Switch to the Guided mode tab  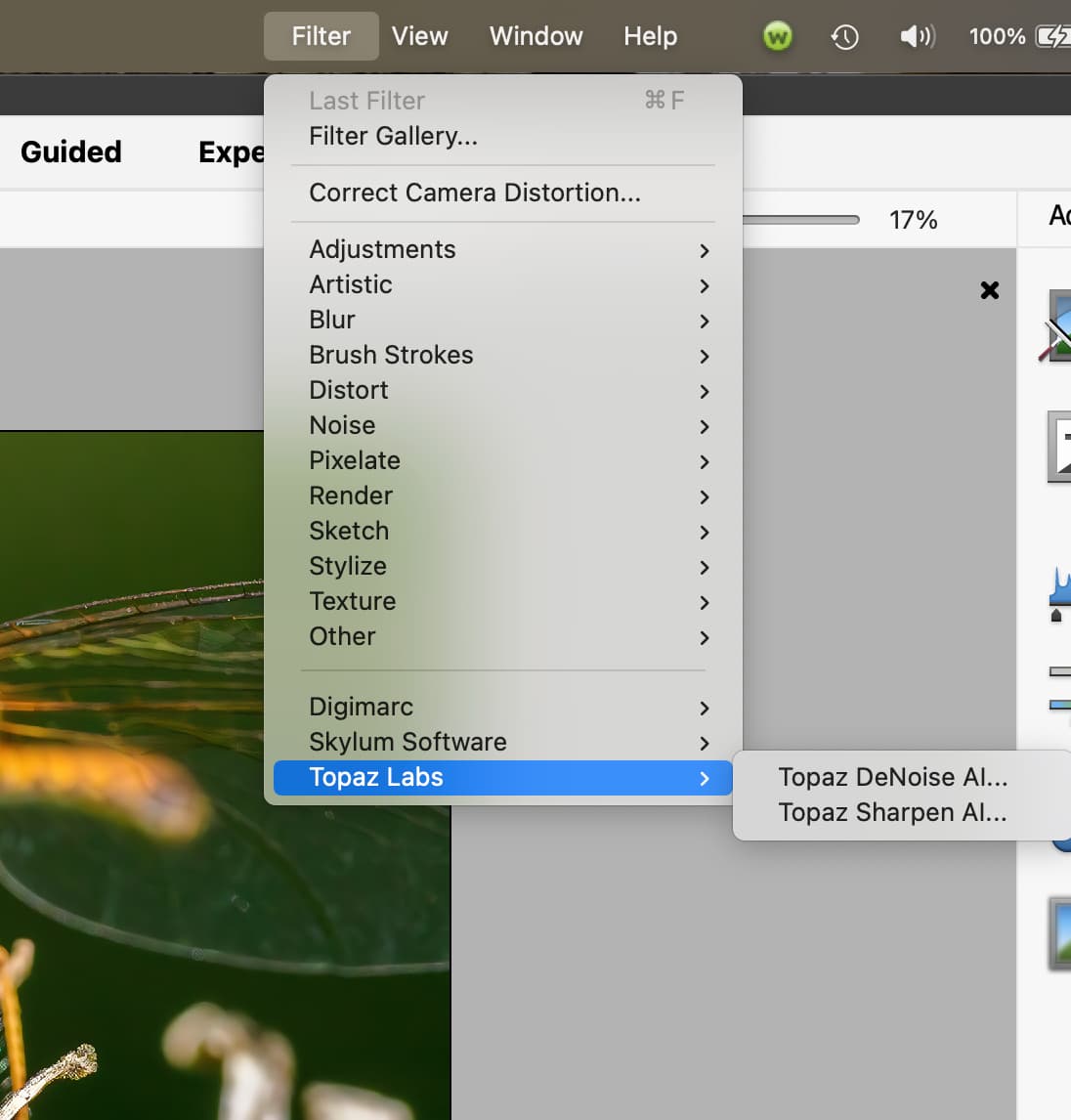(x=71, y=152)
